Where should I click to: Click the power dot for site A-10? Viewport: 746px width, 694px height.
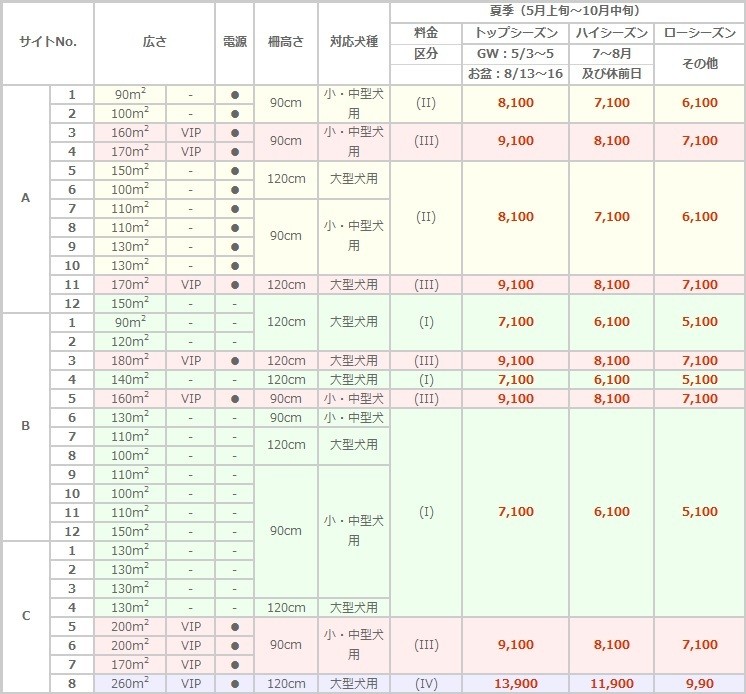click(235, 266)
